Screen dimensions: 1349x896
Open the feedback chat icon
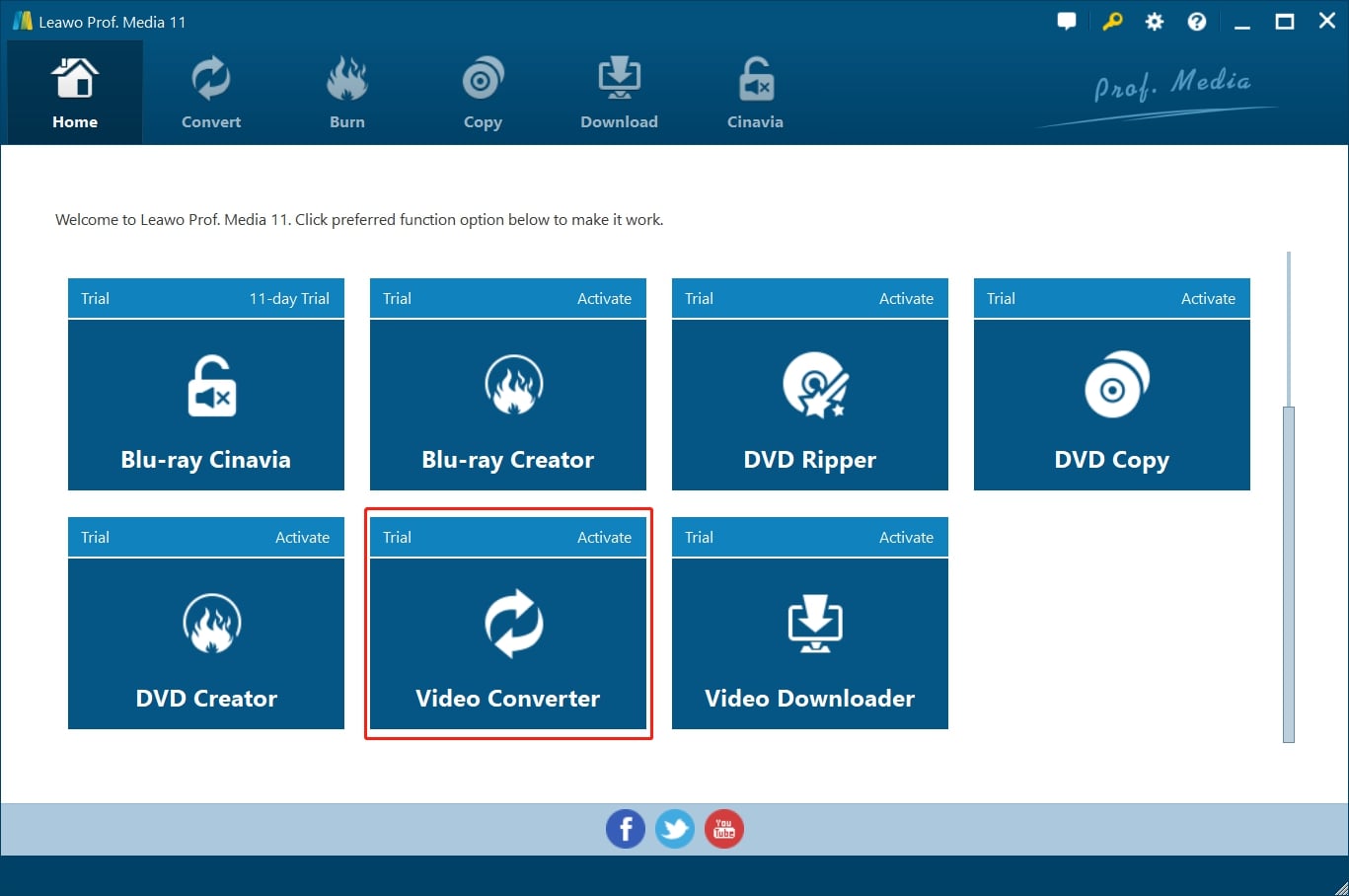[1067, 21]
